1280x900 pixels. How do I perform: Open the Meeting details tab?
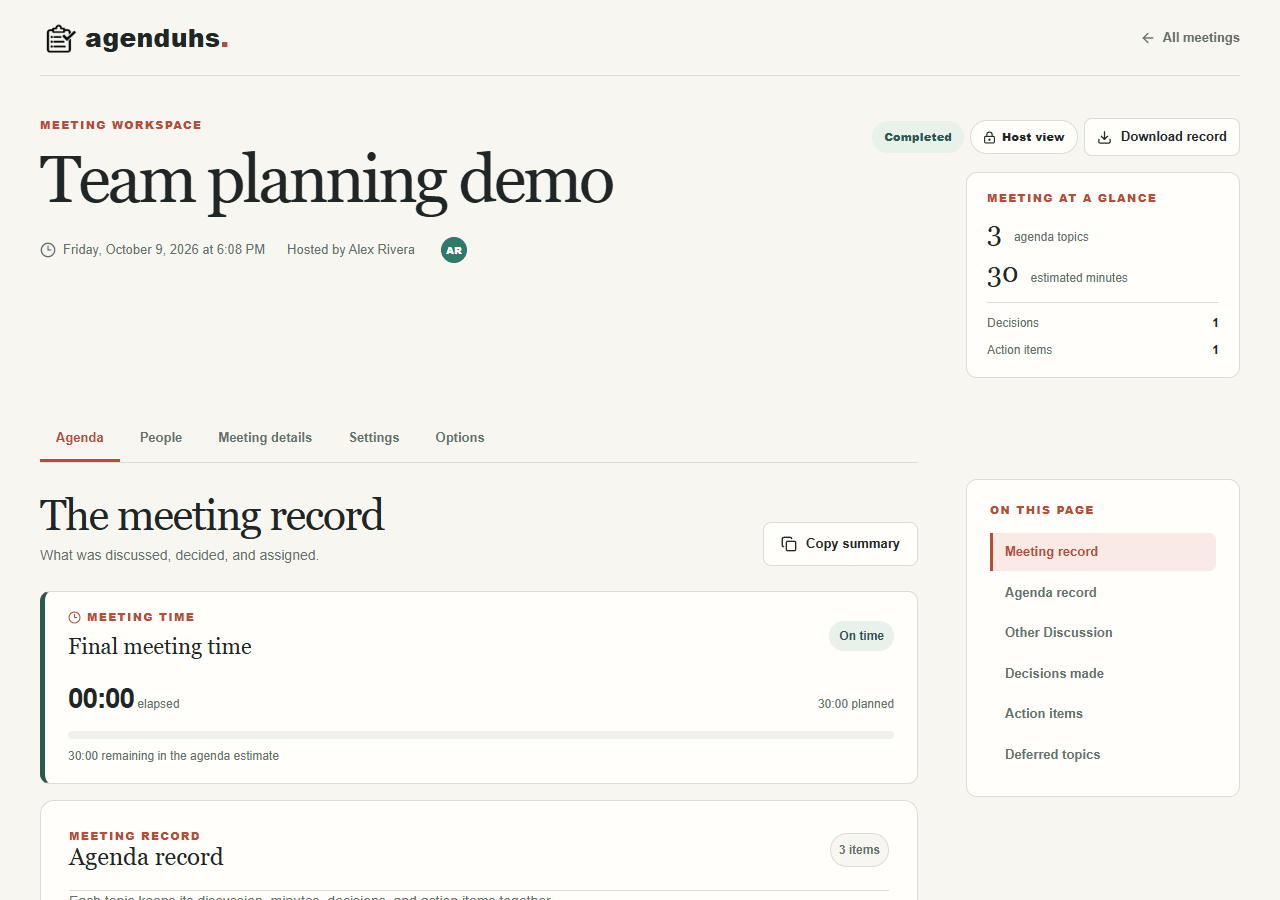click(x=265, y=438)
